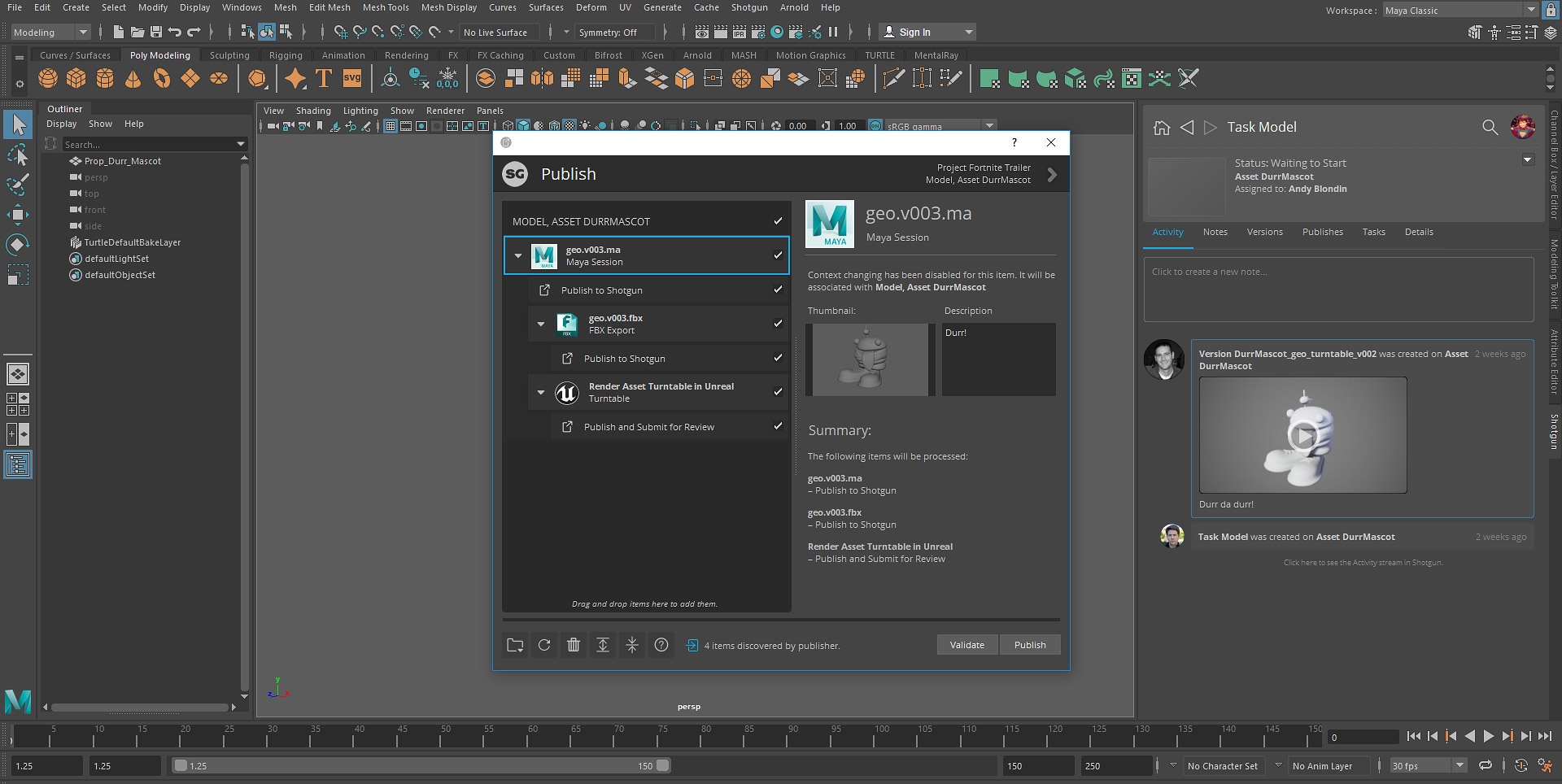Select the arrow Select tool
This screenshot has width=1562, height=784.
[x=18, y=124]
